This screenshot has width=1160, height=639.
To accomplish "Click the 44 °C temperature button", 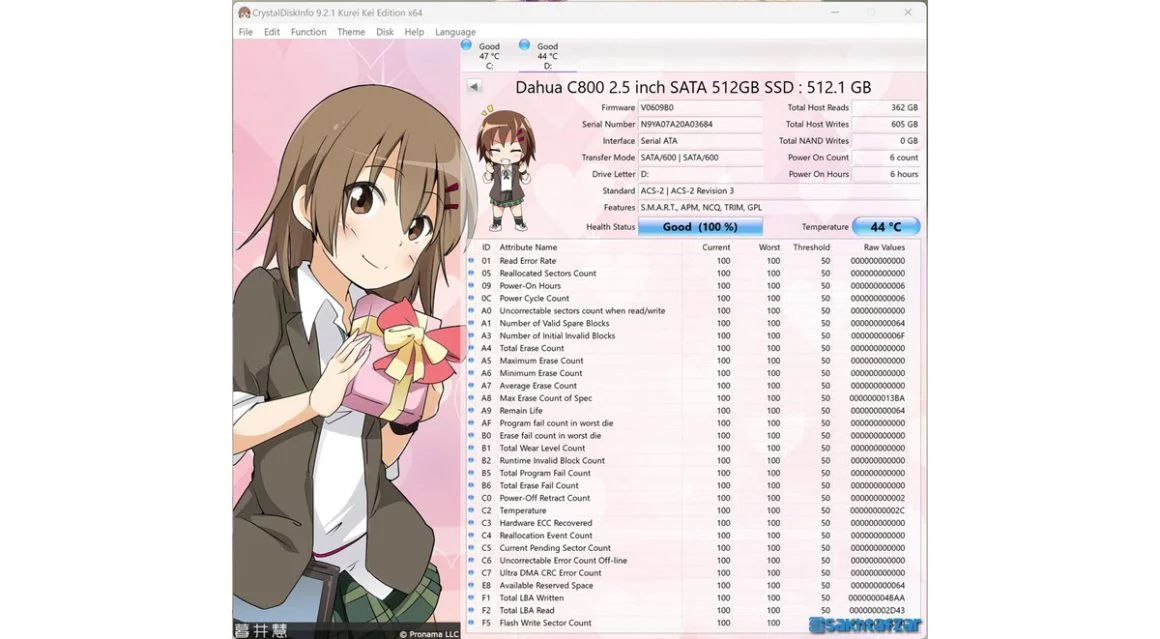I will [886, 227].
